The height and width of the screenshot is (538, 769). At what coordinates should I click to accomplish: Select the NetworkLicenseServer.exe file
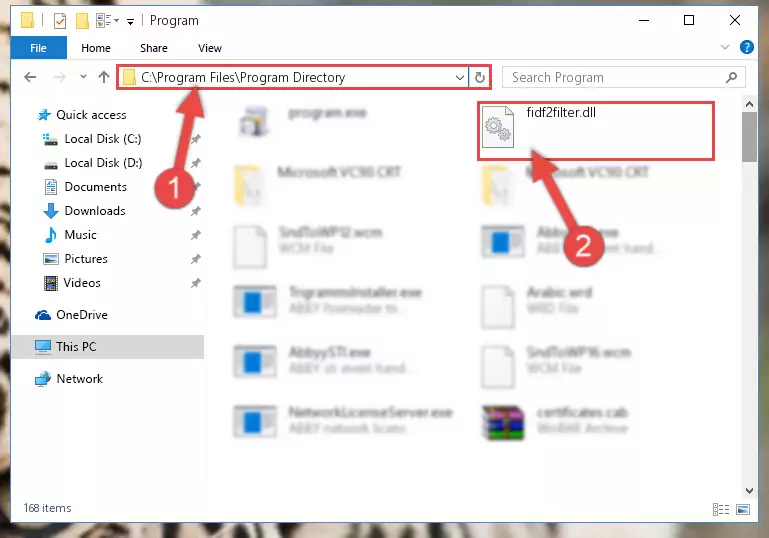370,412
